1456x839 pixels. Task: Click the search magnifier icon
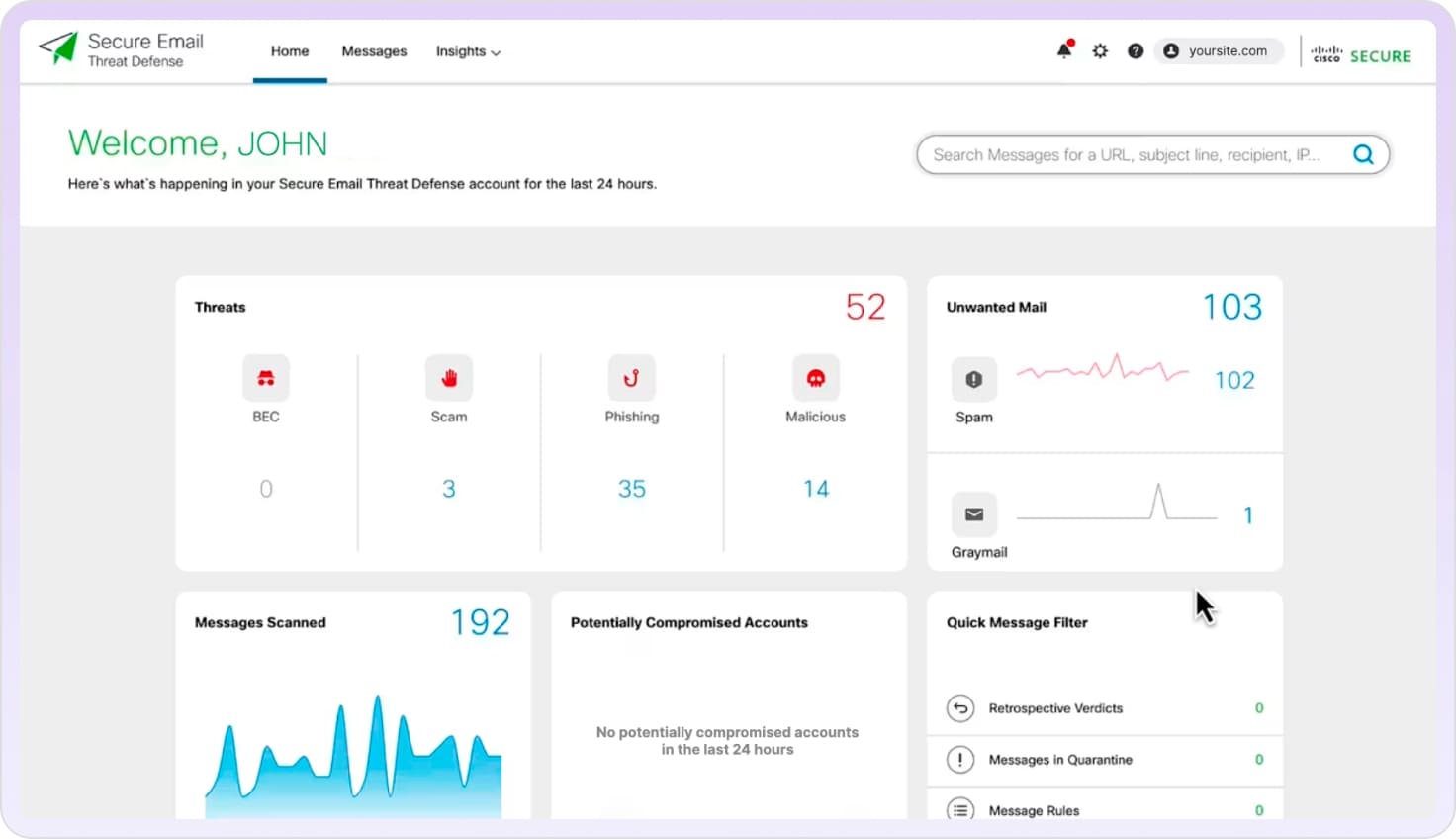pyautogui.click(x=1363, y=154)
